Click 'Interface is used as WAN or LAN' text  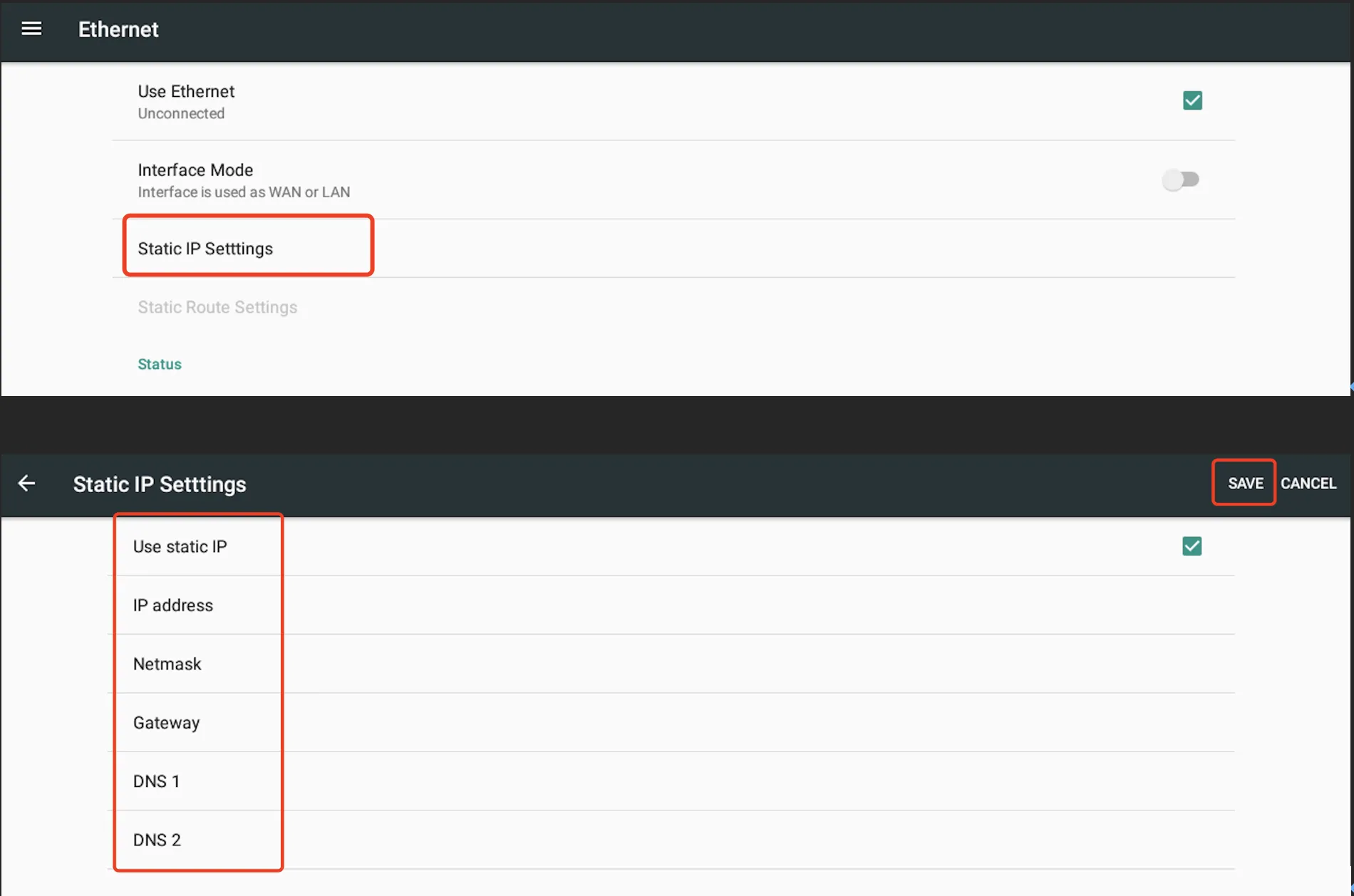coord(244,192)
